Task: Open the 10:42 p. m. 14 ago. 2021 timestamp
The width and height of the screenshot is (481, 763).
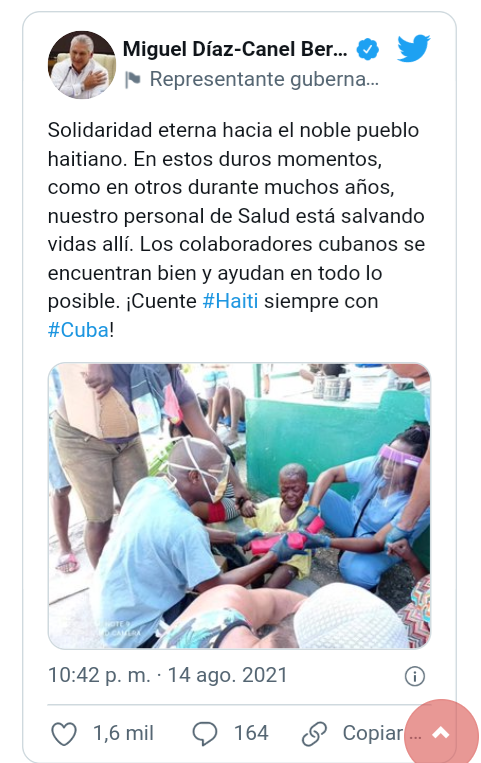Action: tap(167, 675)
